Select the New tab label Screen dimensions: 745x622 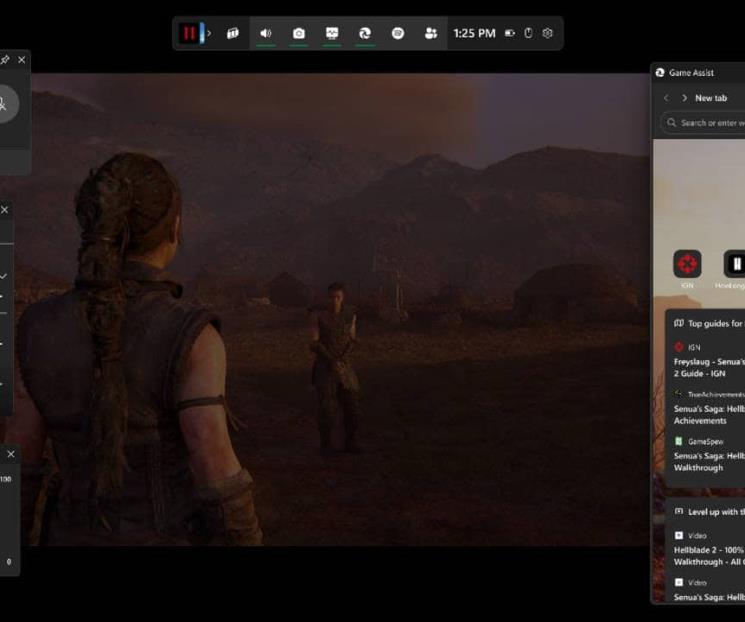[711, 98]
